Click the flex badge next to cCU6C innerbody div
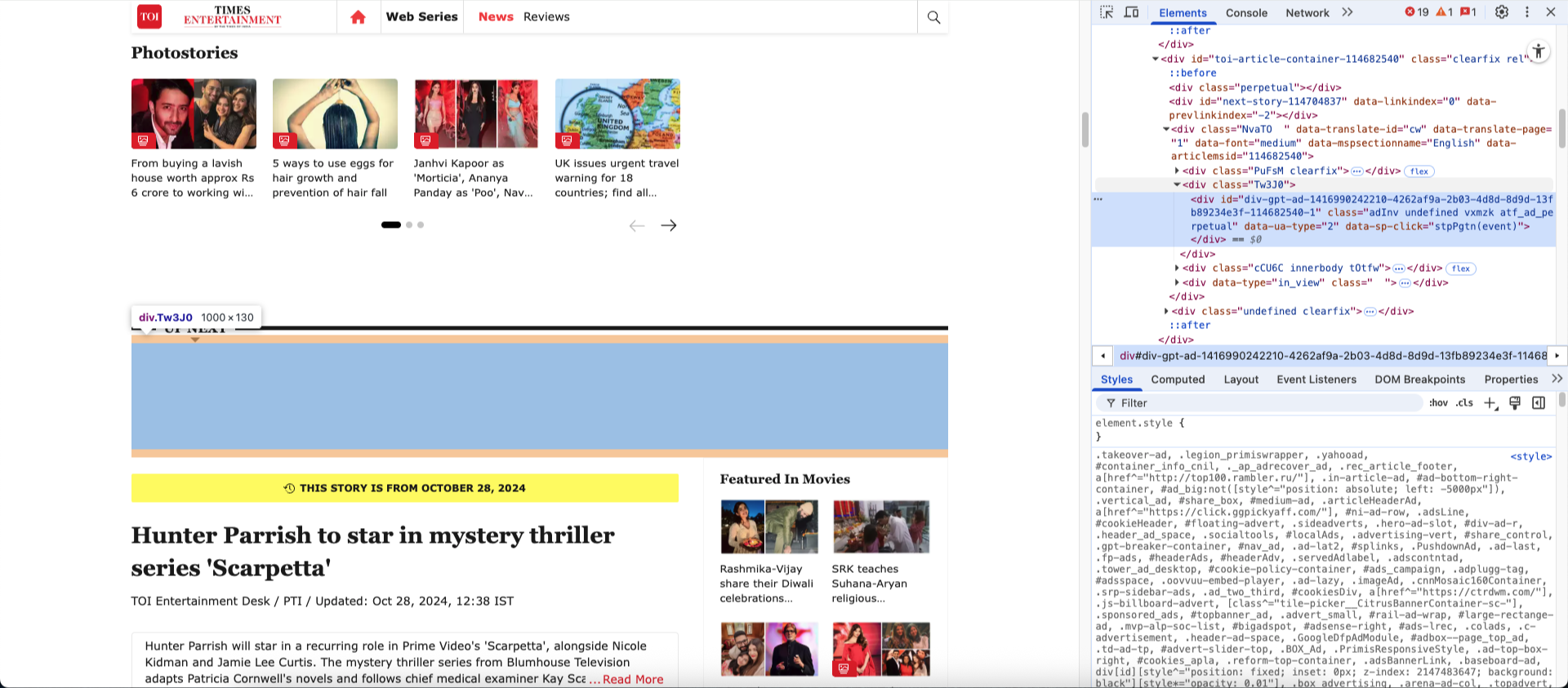The image size is (1568, 688). coord(1461,269)
